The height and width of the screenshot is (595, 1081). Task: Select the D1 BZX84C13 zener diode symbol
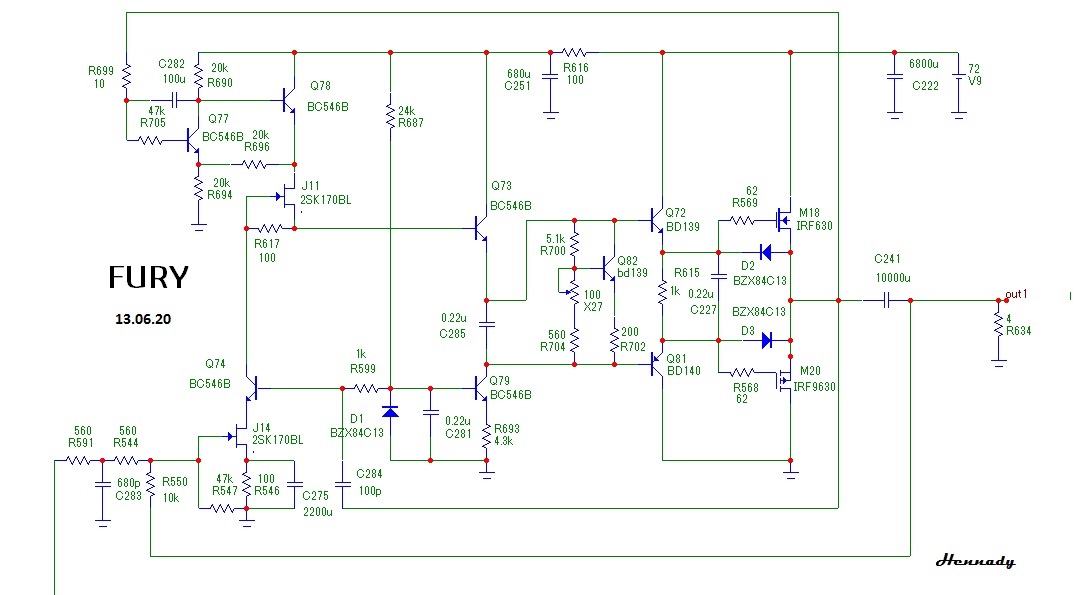pos(390,412)
